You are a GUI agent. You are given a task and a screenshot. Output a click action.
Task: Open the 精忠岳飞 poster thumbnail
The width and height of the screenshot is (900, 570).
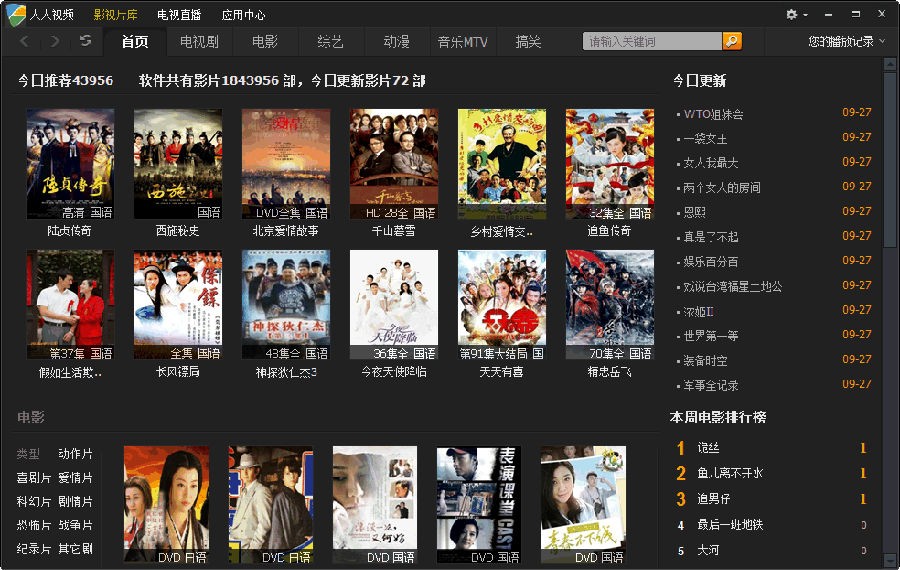click(x=609, y=305)
